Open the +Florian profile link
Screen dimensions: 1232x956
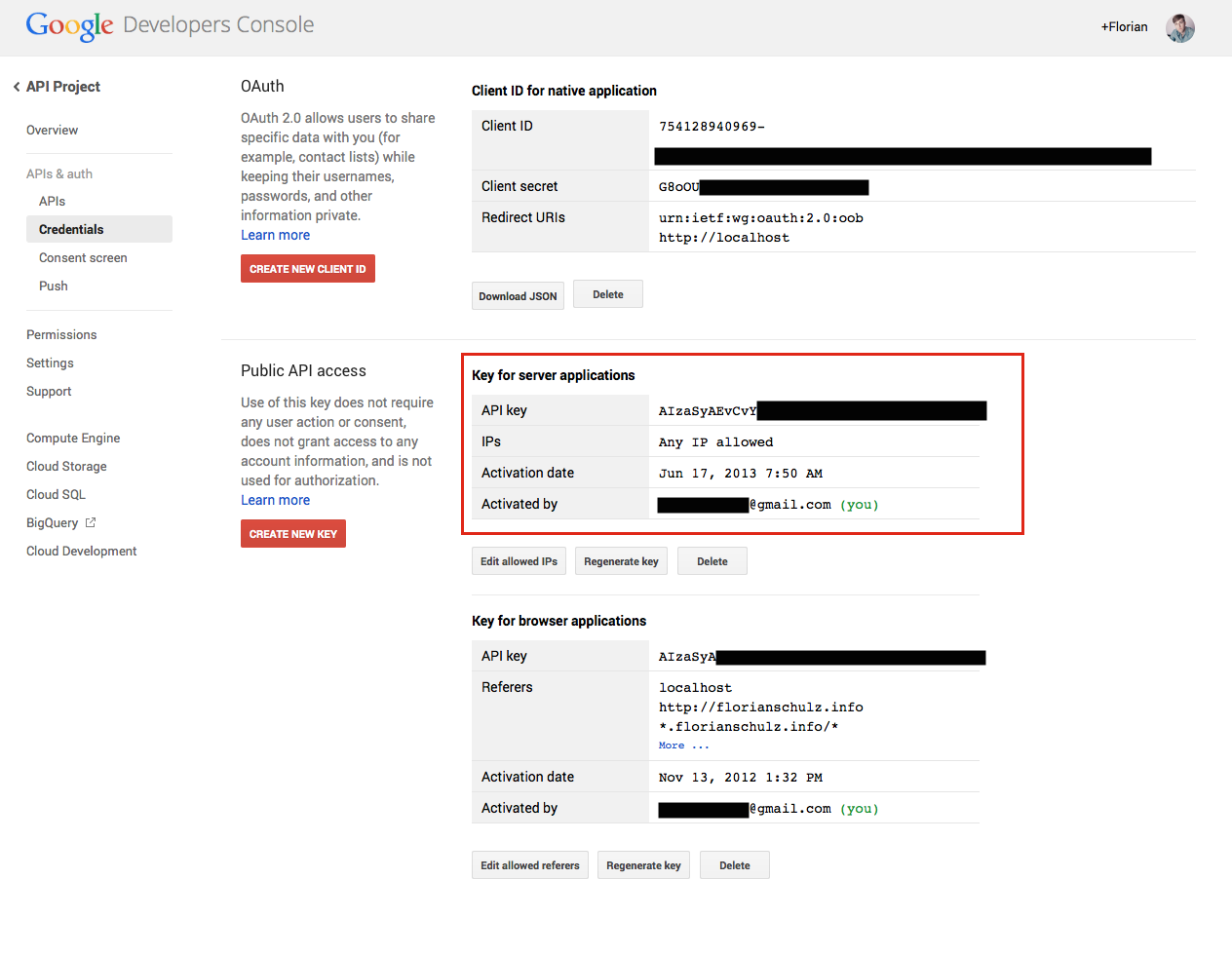(1125, 27)
